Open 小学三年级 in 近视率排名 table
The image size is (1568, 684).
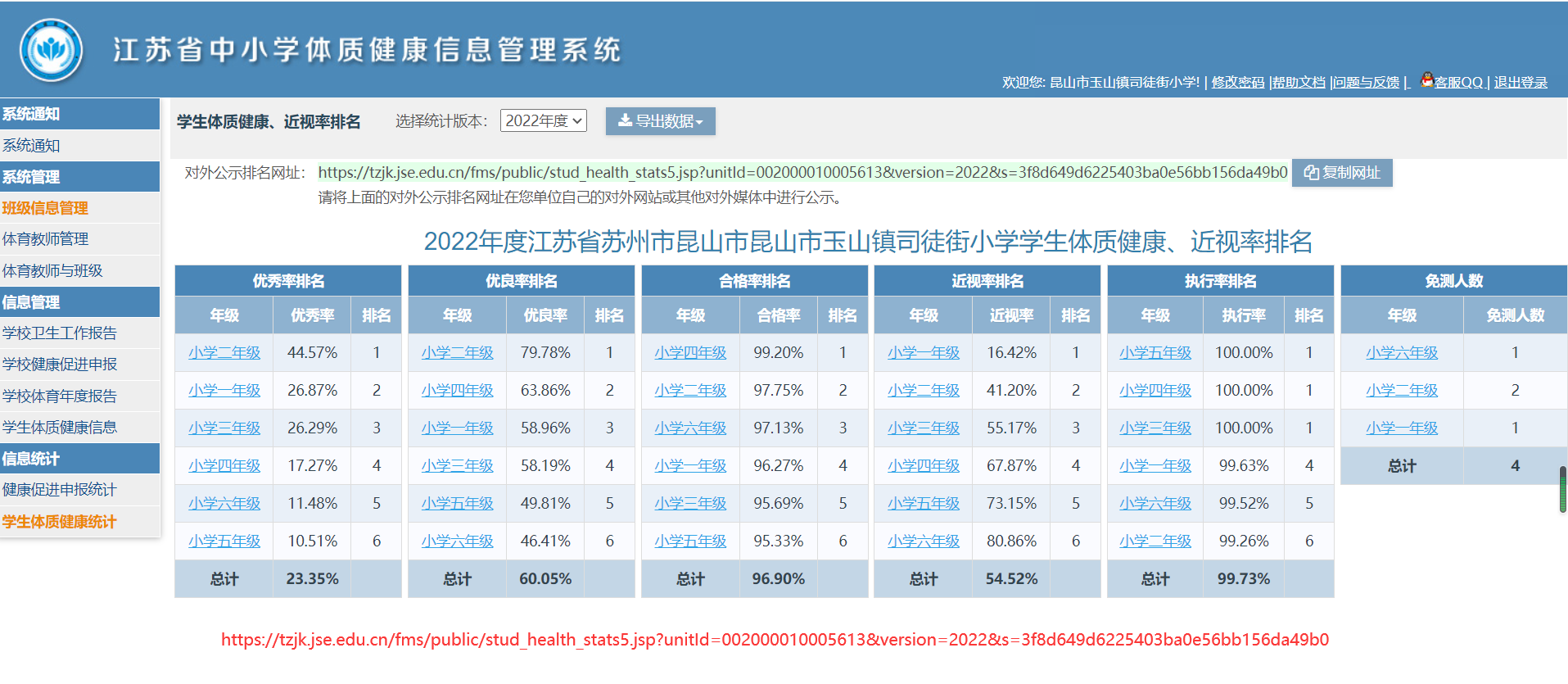click(x=924, y=428)
